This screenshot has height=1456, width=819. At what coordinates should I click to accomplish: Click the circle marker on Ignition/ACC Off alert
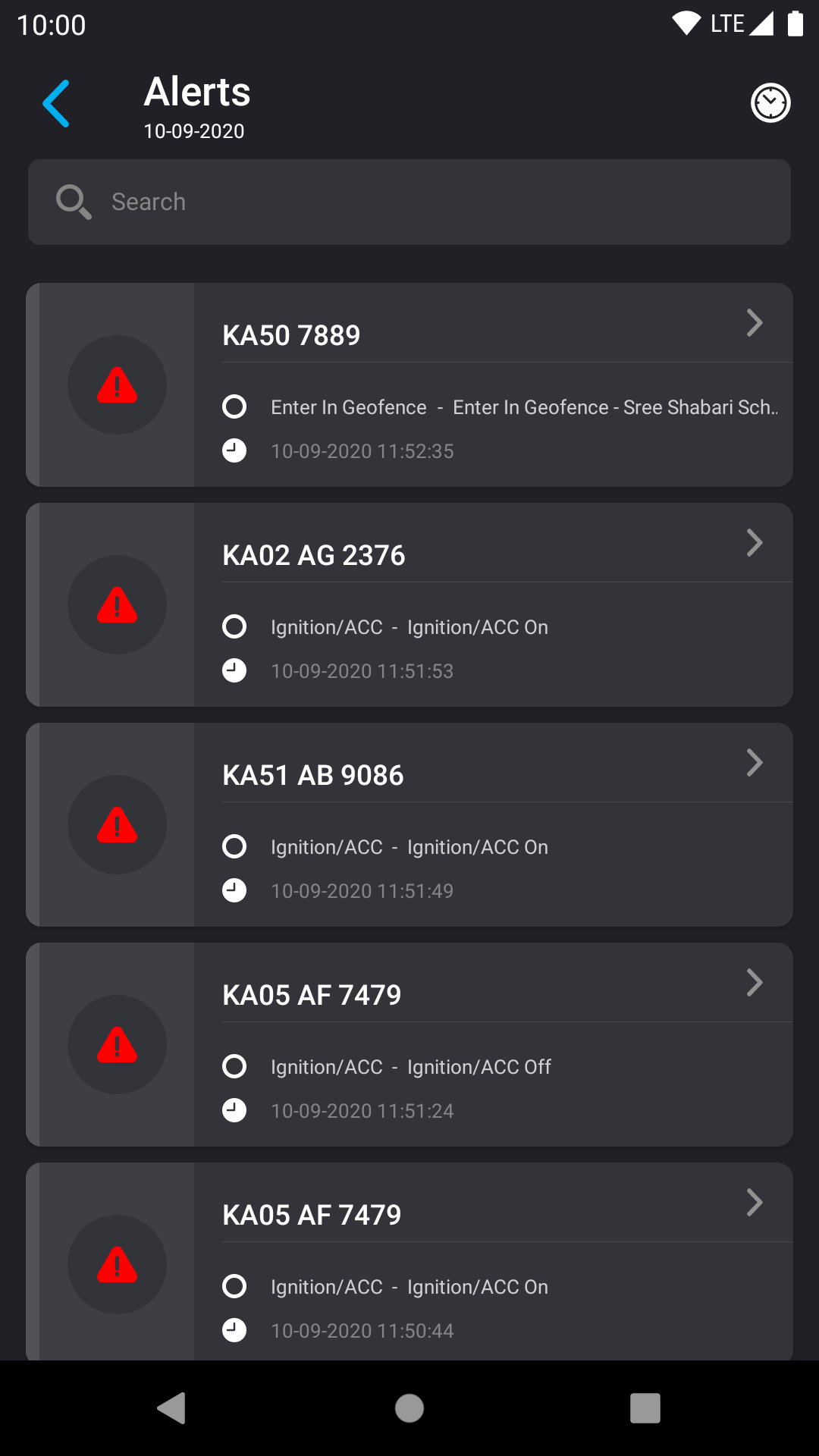click(x=234, y=1066)
